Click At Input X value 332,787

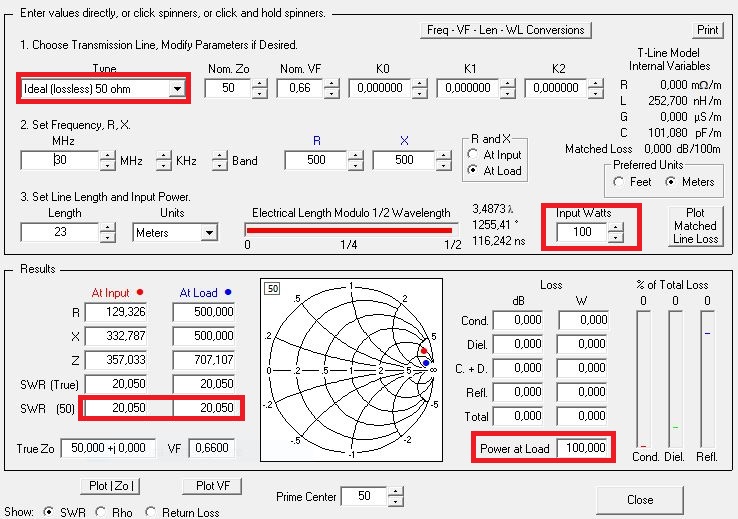pyautogui.click(x=116, y=336)
